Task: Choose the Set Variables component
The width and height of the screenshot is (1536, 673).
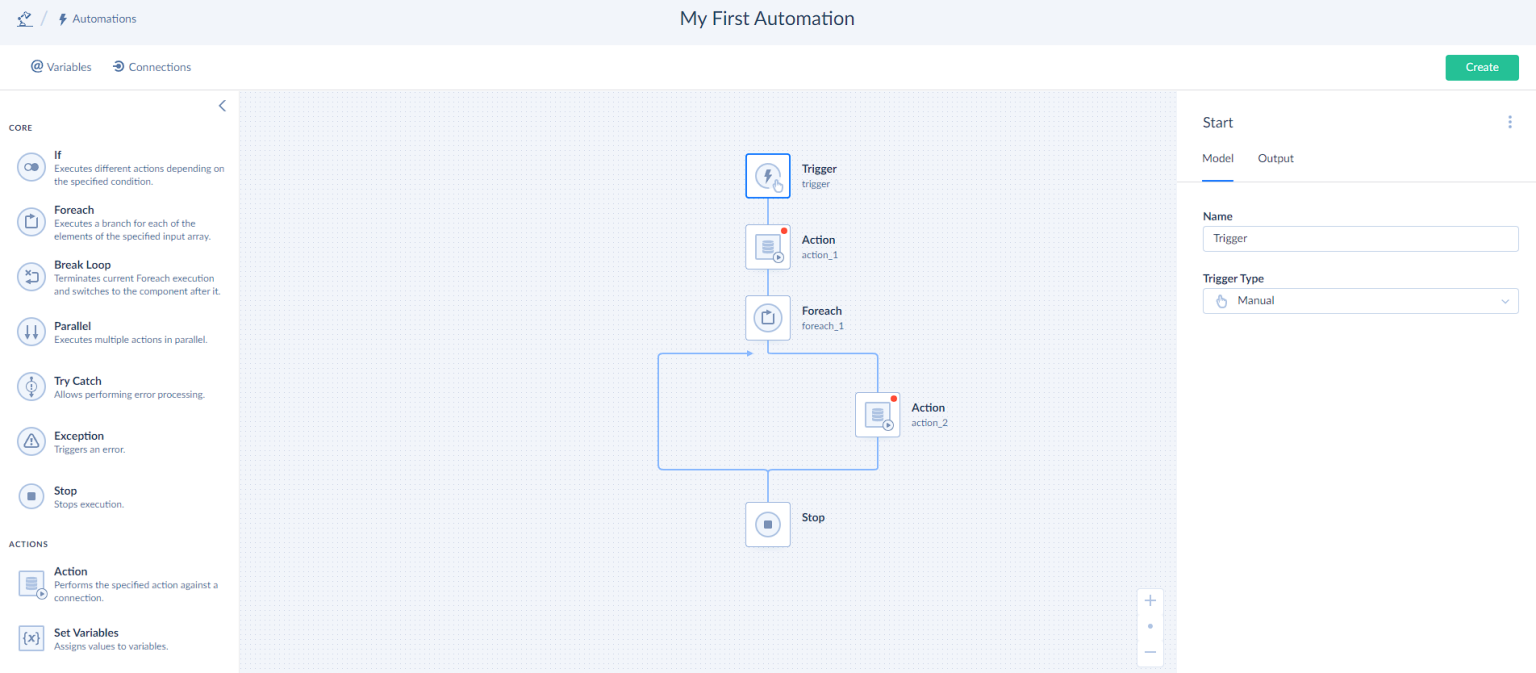Action: pos(120,639)
